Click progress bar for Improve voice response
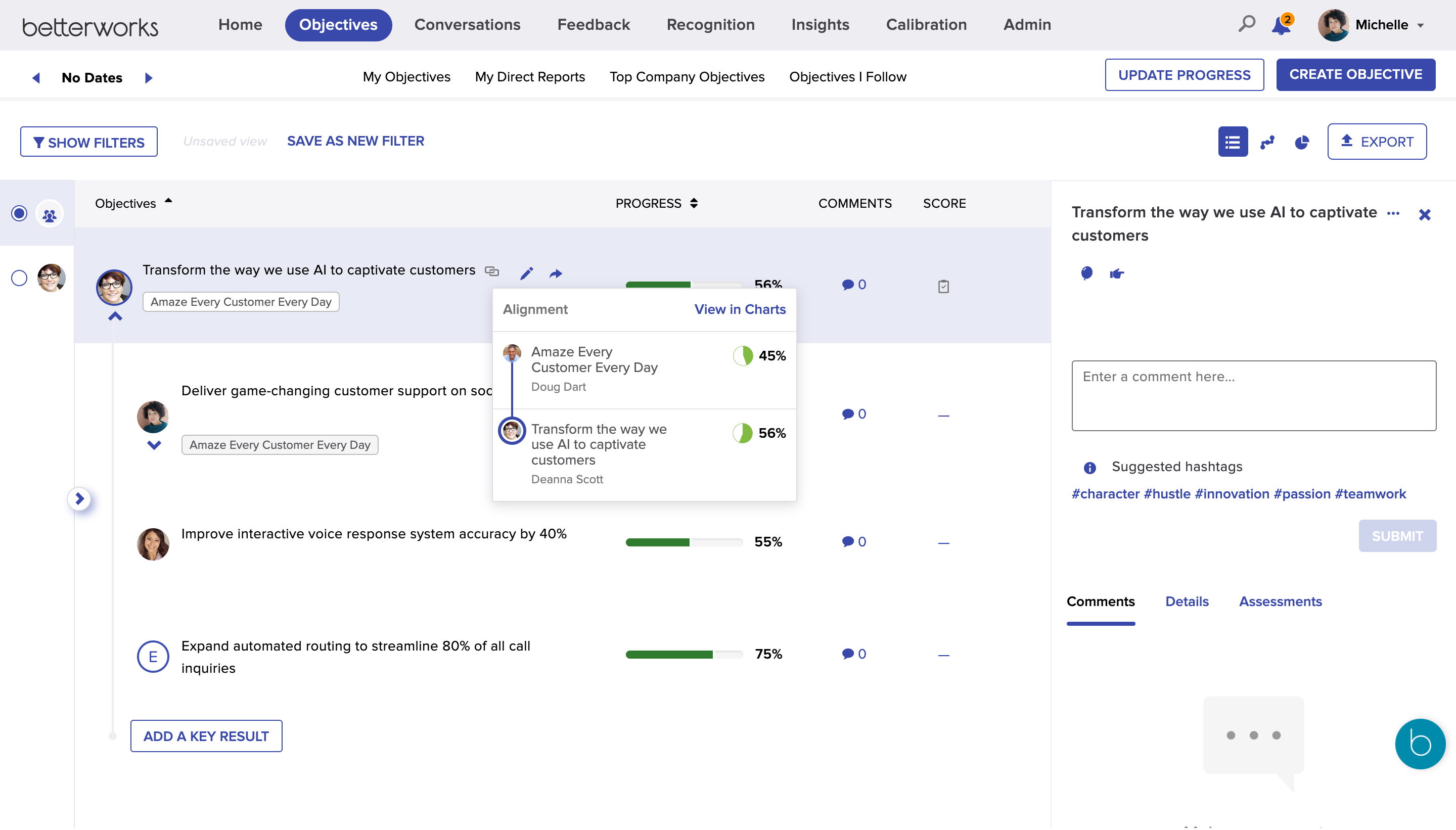The width and height of the screenshot is (1456, 830). (x=684, y=542)
